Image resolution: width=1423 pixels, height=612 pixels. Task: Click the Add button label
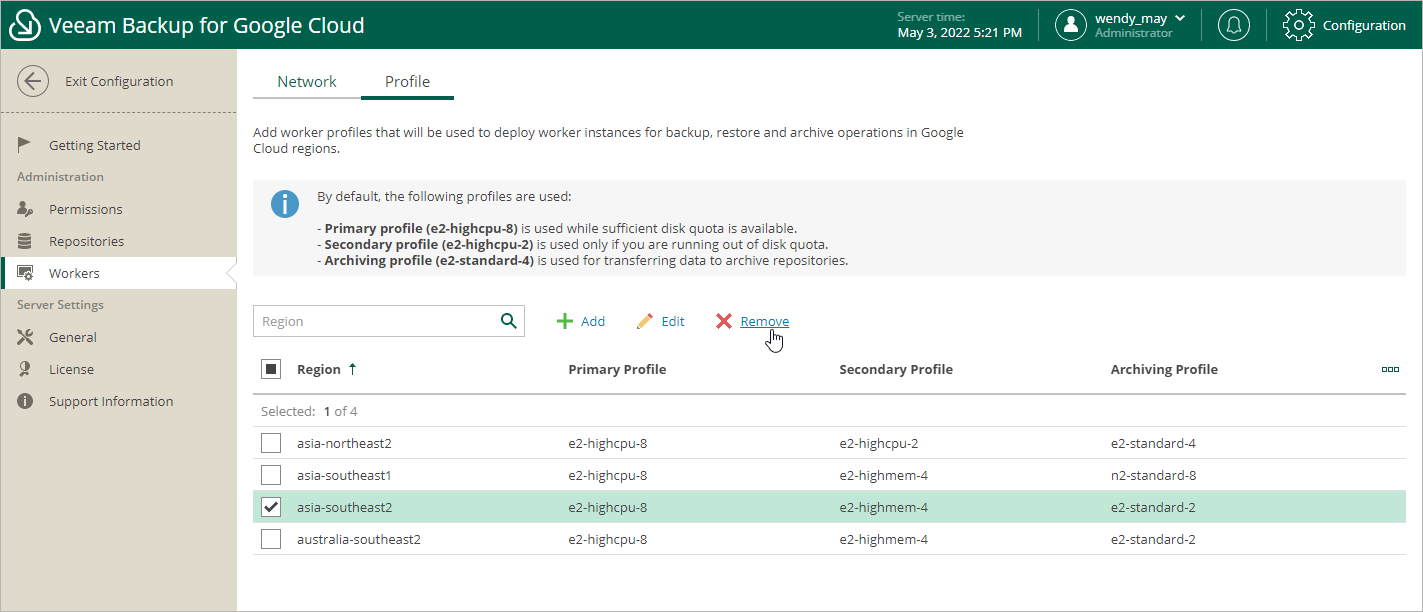tap(593, 321)
